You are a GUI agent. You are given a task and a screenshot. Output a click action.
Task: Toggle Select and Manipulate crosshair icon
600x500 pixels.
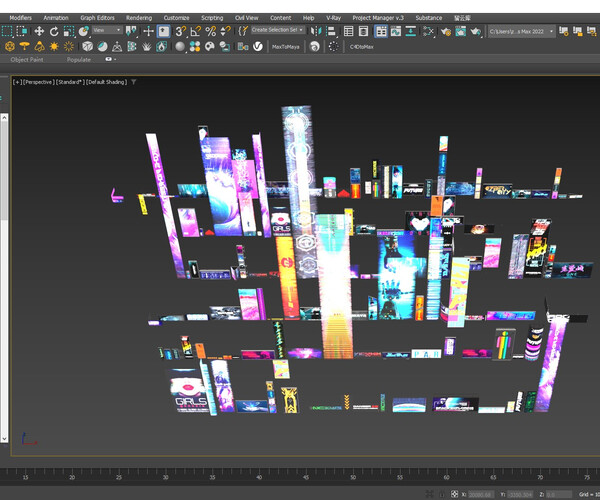[x=148, y=31]
